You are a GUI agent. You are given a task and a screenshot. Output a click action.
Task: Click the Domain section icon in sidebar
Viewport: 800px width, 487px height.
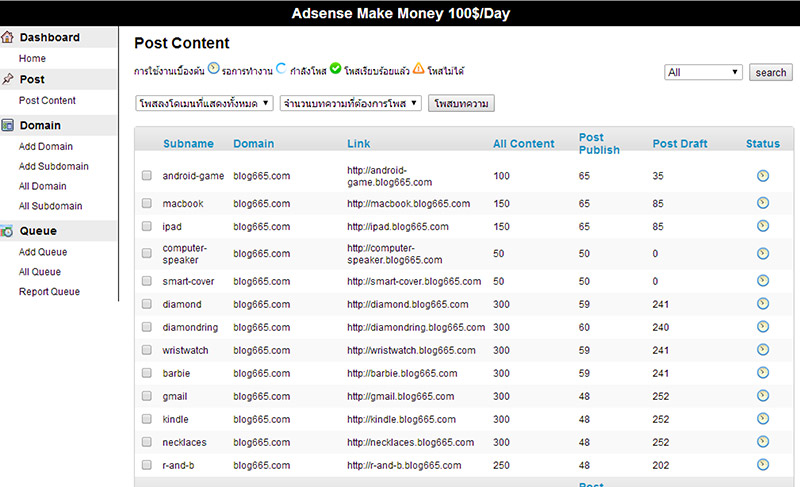8,126
